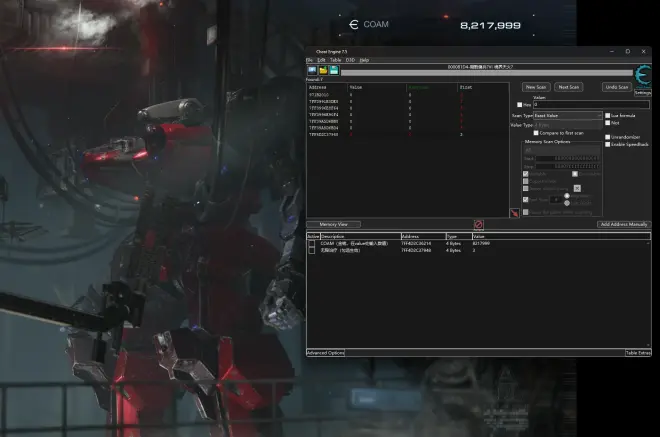Click the red arrow add-to-list icon
The width and height of the screenshot is (660, 437).
pyautogui.click(x=514, y=213)
